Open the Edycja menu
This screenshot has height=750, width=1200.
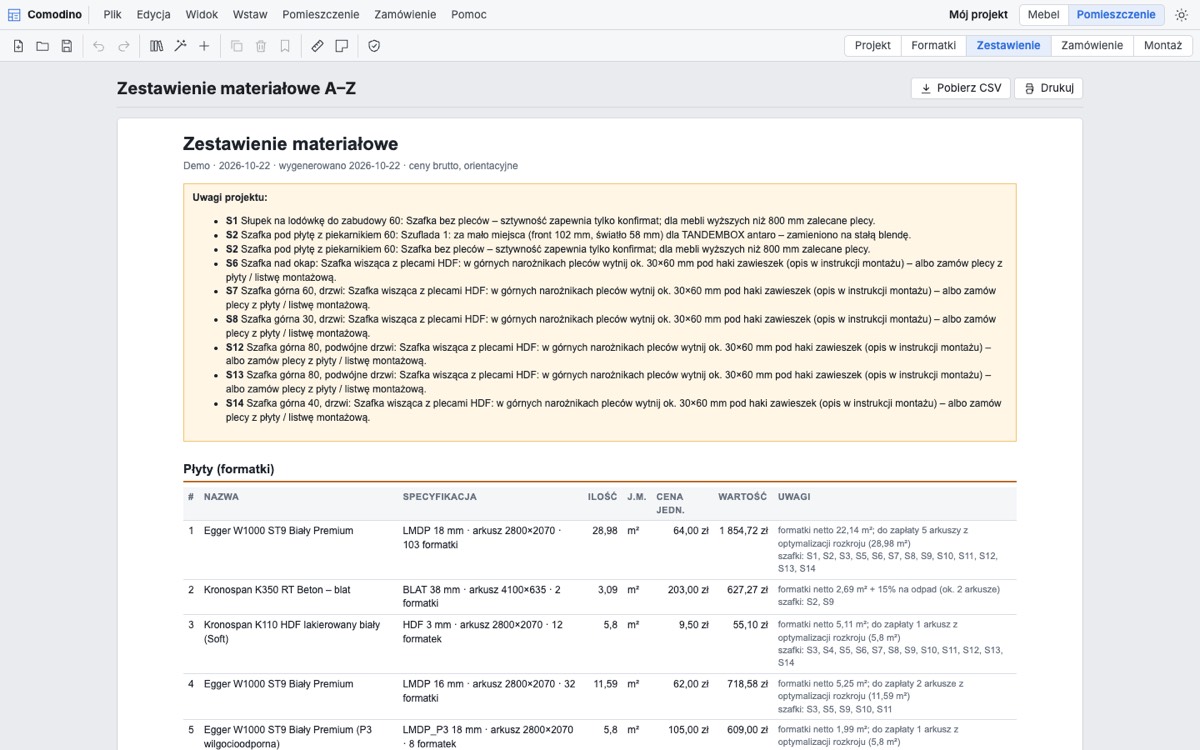[x=154, y=15]
